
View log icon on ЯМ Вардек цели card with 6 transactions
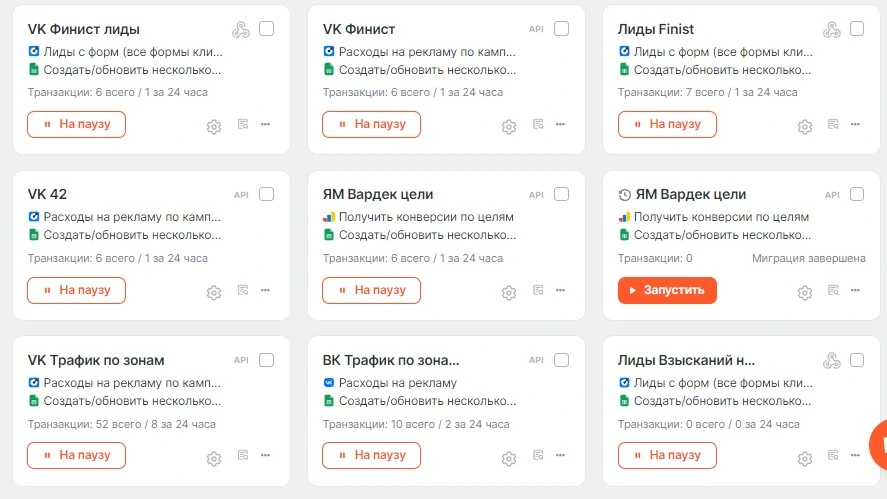pos(539,290)
